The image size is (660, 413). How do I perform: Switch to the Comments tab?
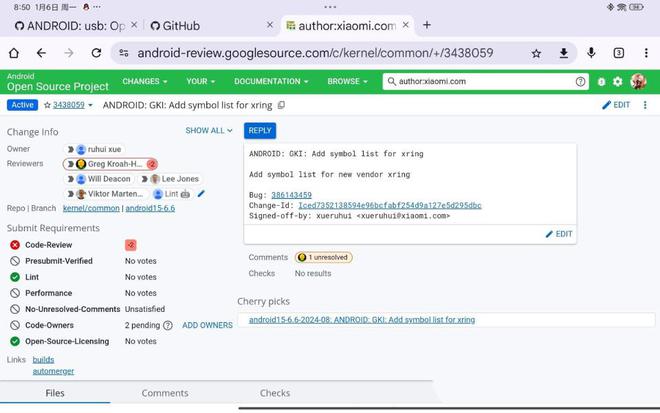pyautogui.click(x=165, y=393)
